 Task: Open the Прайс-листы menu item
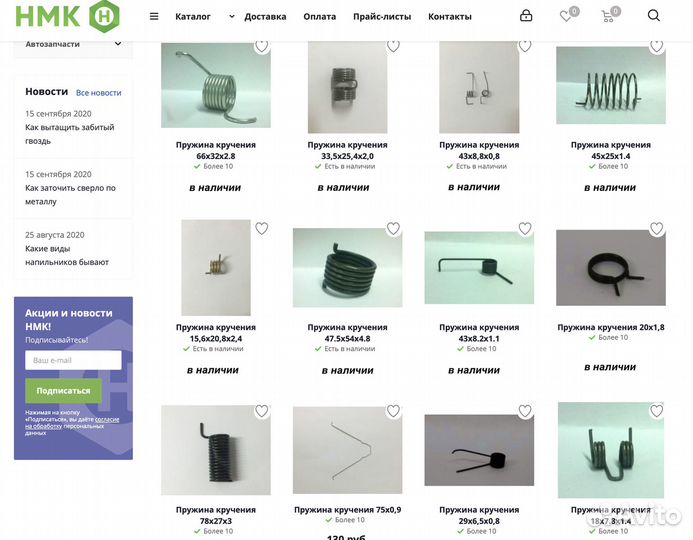382,17
